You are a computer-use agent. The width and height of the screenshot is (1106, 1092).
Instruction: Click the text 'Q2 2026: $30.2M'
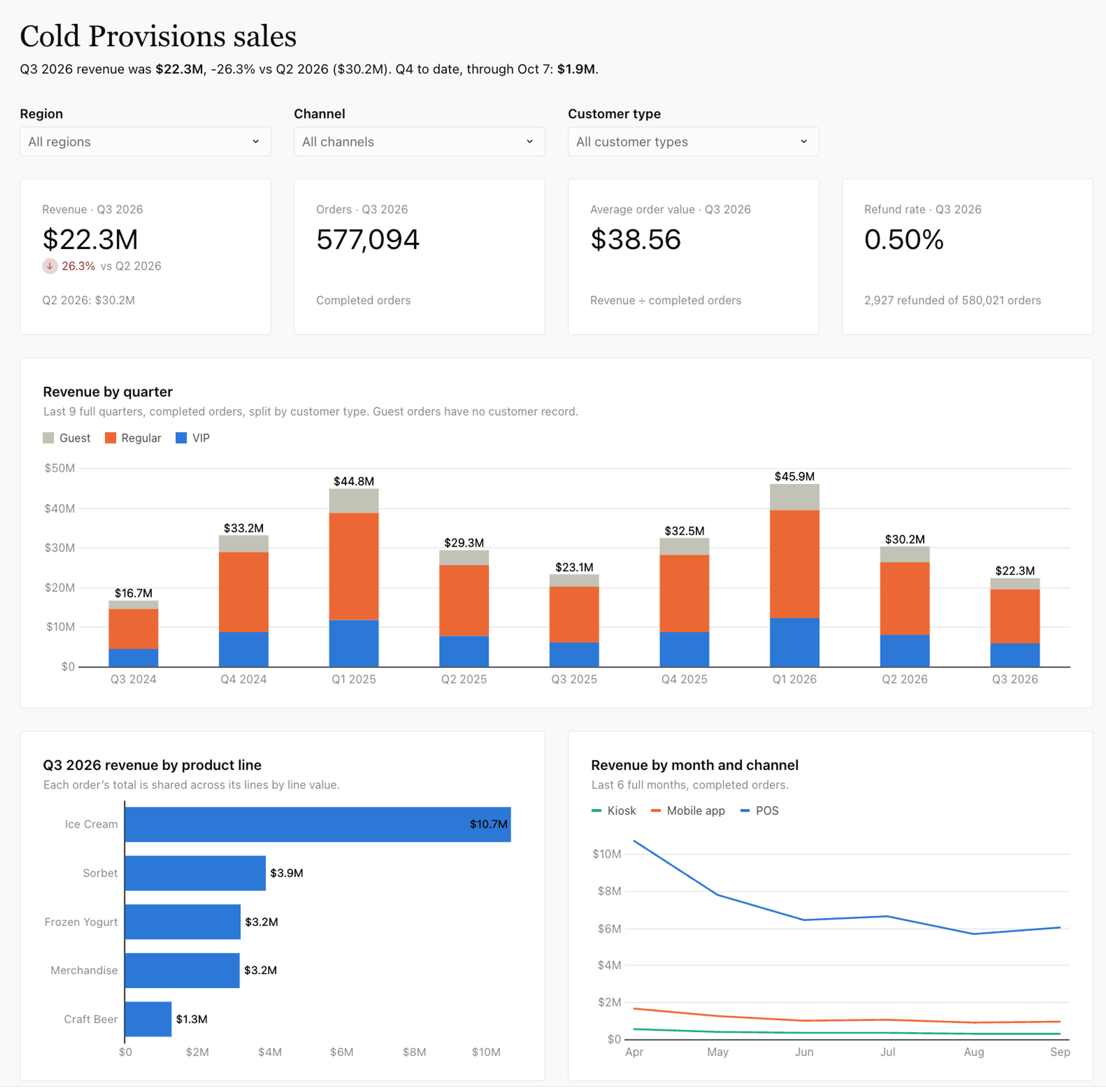89,301
